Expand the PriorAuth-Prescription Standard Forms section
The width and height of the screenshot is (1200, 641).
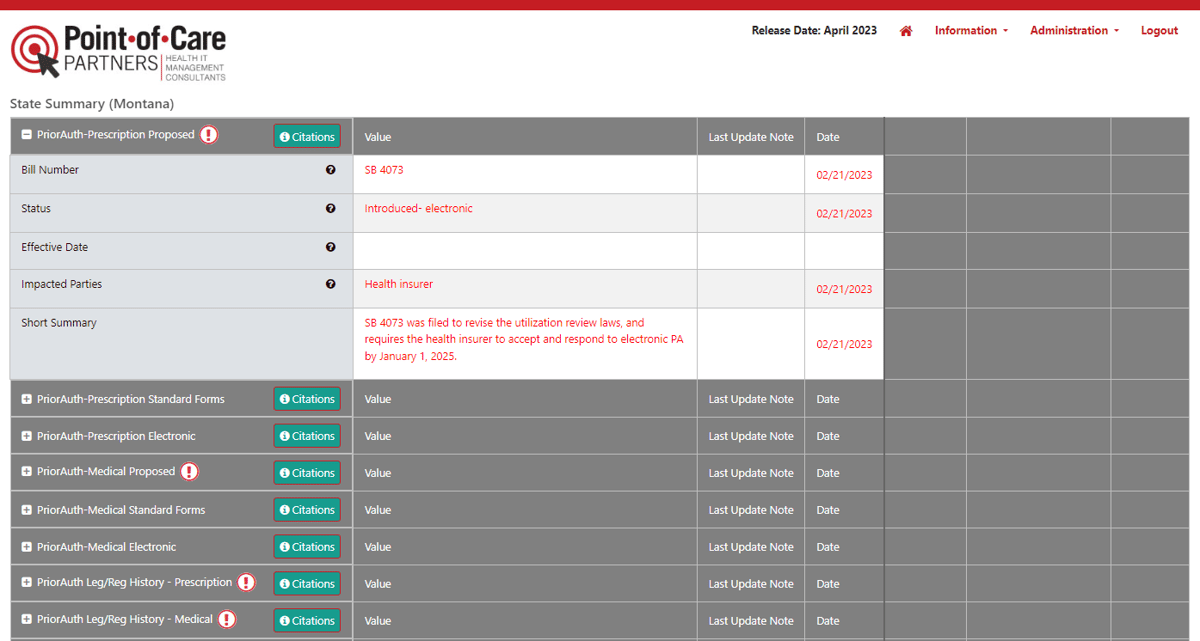click(x=27, y=399)
